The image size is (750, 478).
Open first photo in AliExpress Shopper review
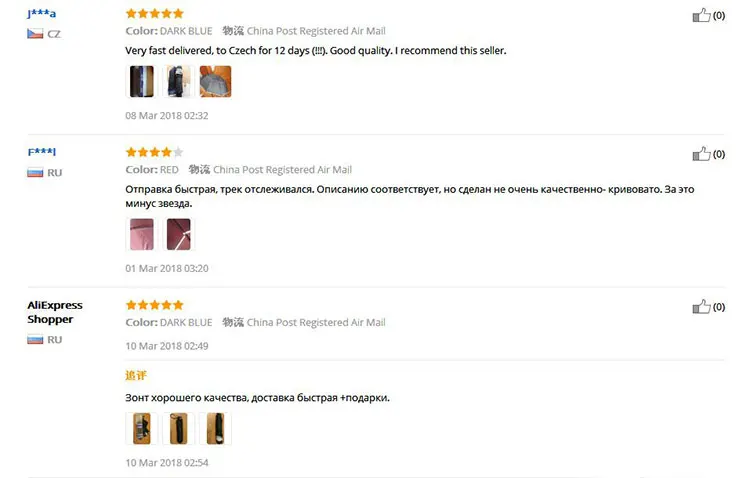[142, 429]
